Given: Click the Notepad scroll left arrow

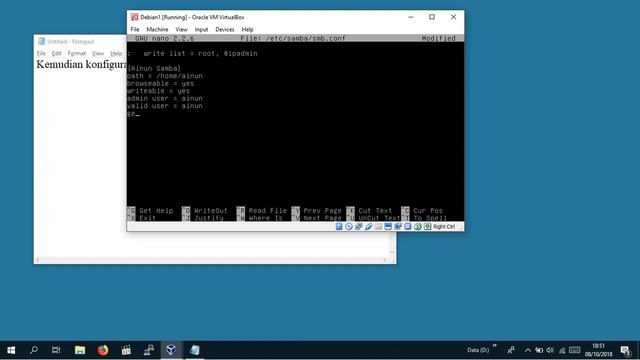Looking at the screenshot, I should 38,260.
